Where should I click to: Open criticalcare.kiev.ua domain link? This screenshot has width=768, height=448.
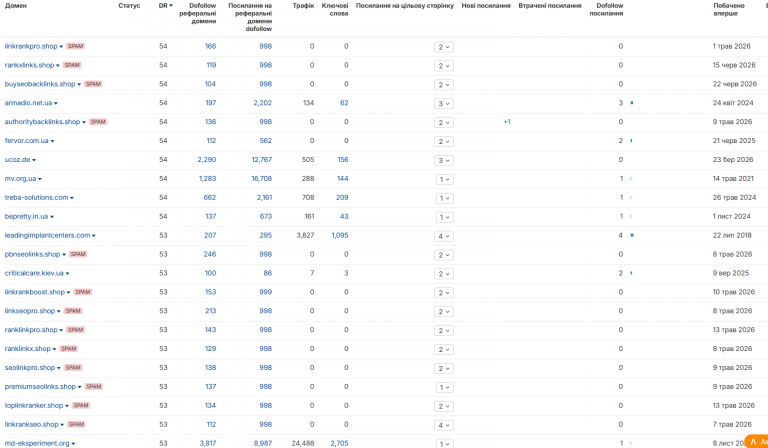tap(34, 273)
